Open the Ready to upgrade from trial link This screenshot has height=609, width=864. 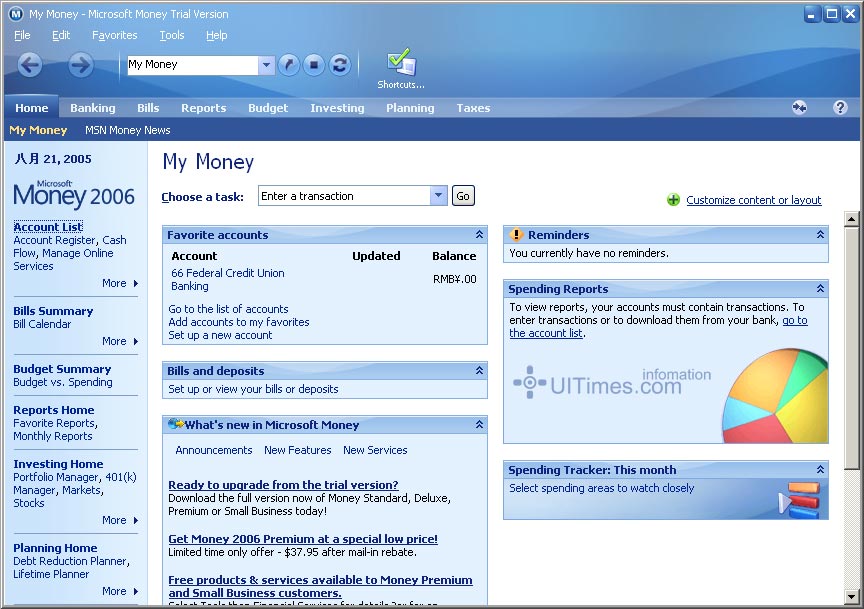coord(283,485)
